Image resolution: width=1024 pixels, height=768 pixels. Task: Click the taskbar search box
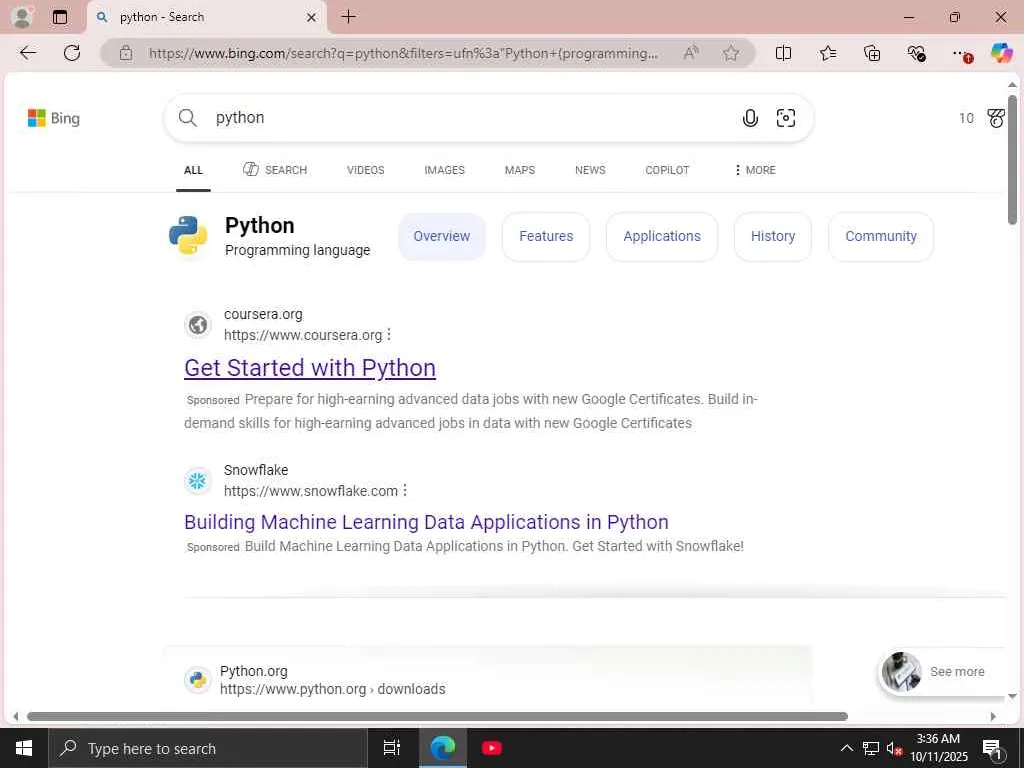point(208,748)
